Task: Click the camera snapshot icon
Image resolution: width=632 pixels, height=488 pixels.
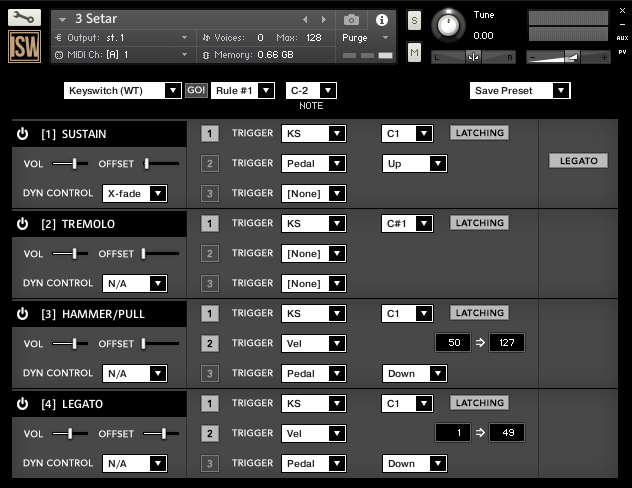Action: pos(351,19)
